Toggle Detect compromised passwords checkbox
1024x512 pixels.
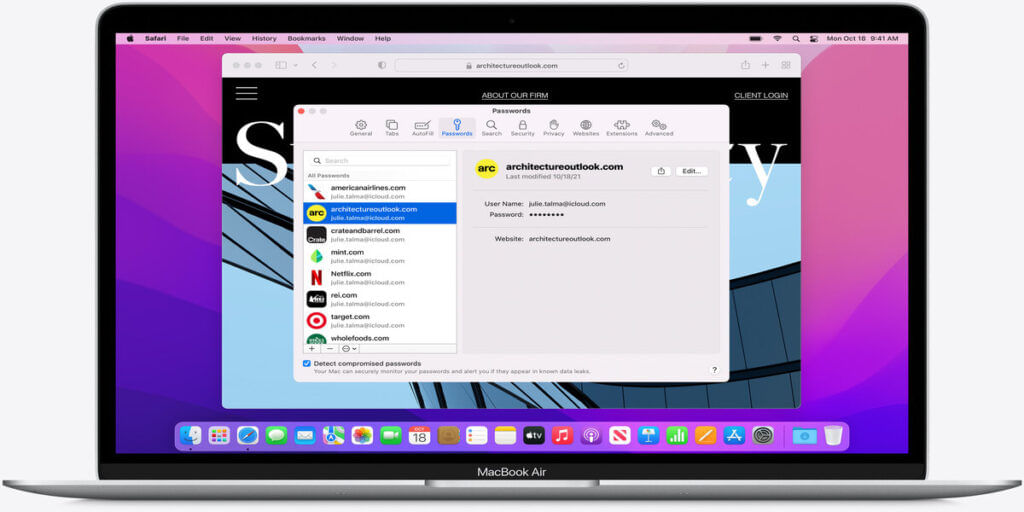[306, 363]
